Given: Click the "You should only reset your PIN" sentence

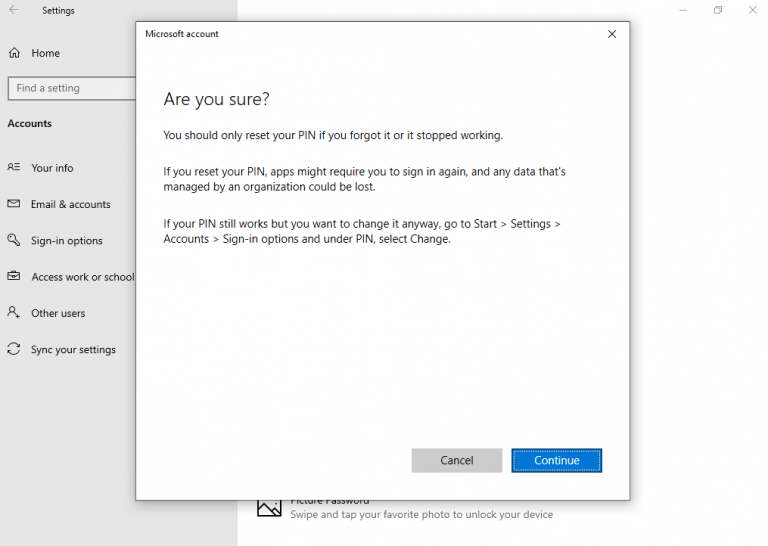Looking at the screenshot, I should 333,135.
